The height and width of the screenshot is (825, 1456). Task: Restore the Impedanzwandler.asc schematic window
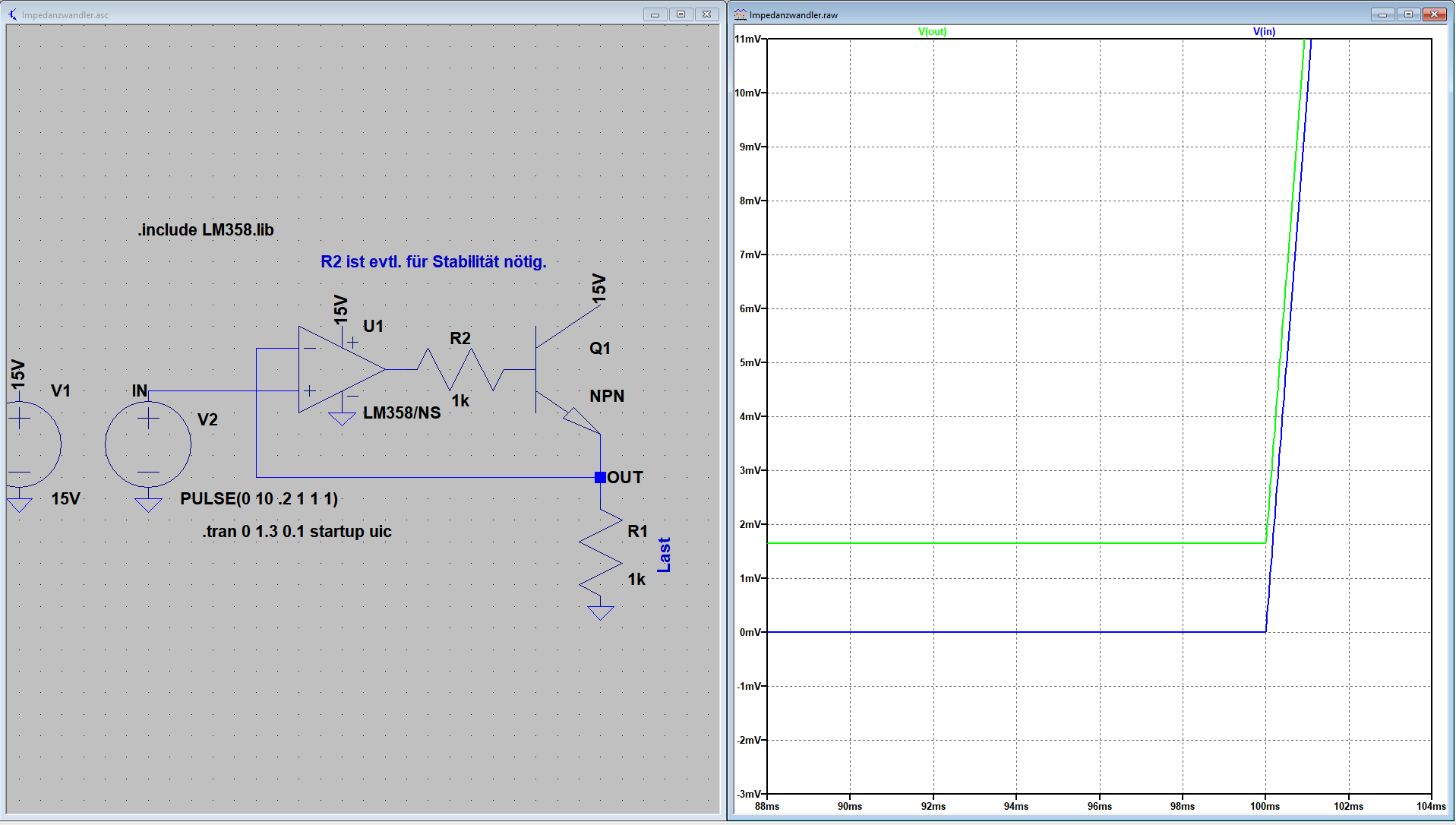(681, 14)
